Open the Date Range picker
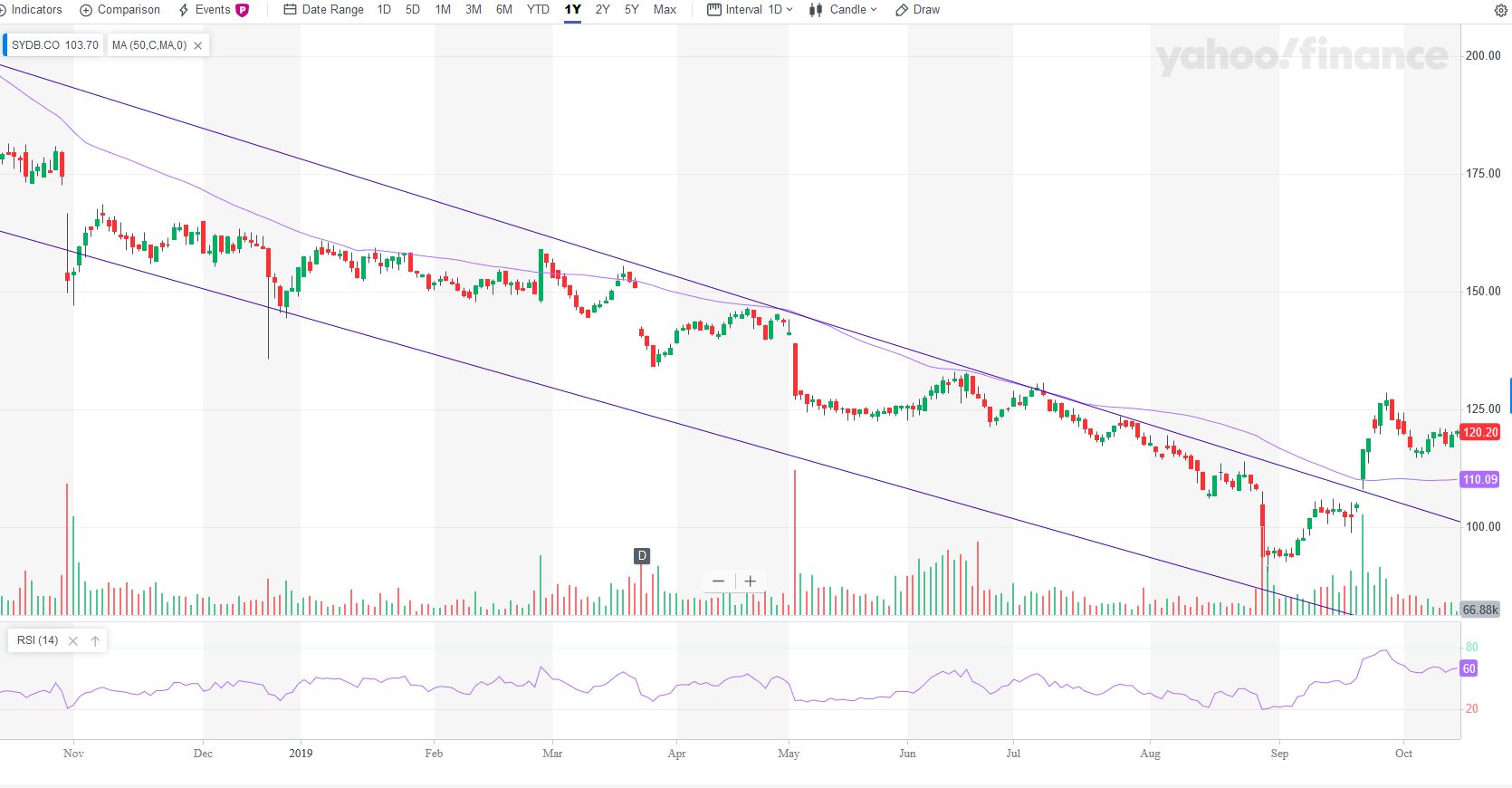The image size is (1512, 788). tap(323, 9)
